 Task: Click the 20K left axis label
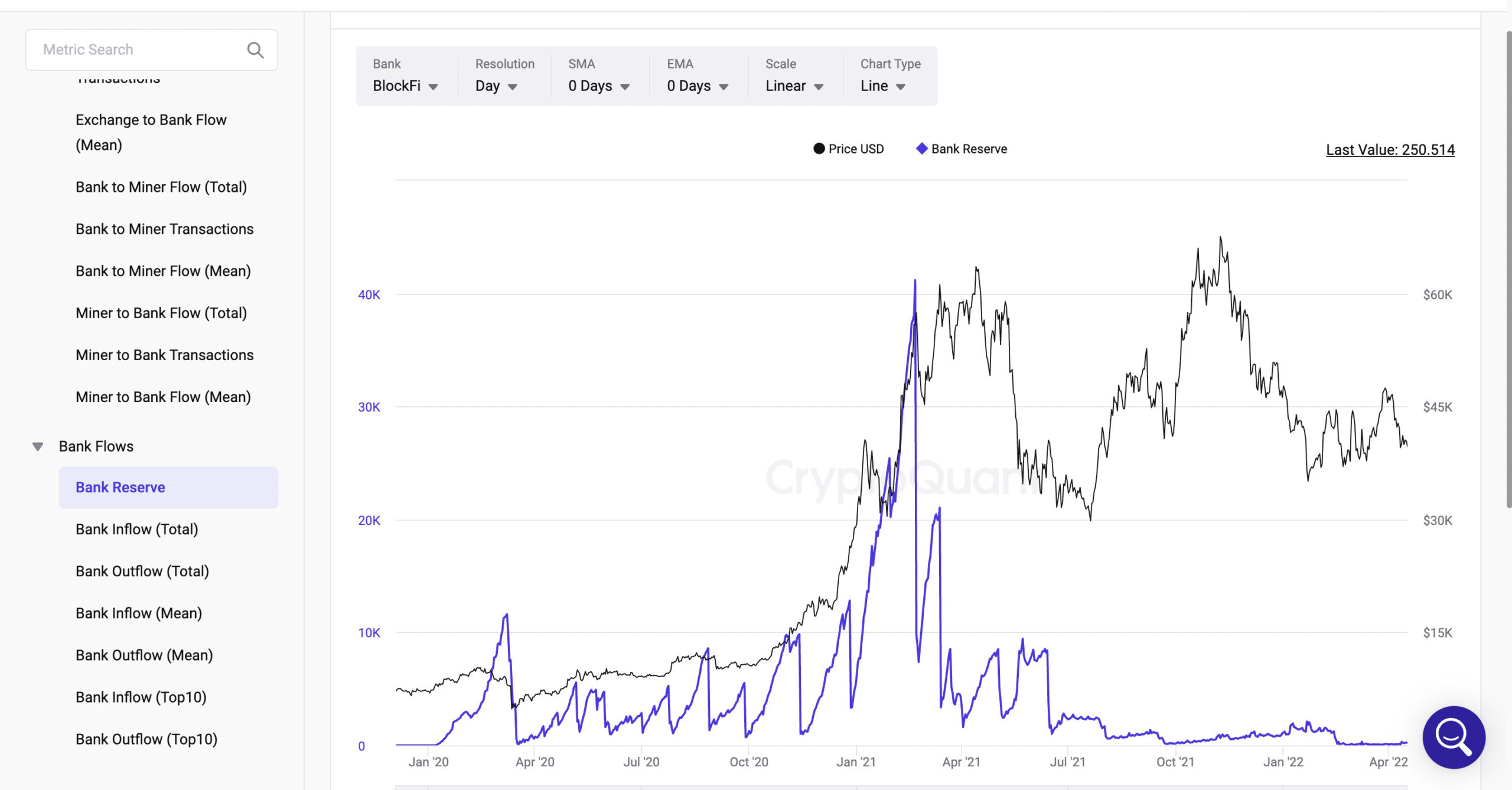[369, 520]
